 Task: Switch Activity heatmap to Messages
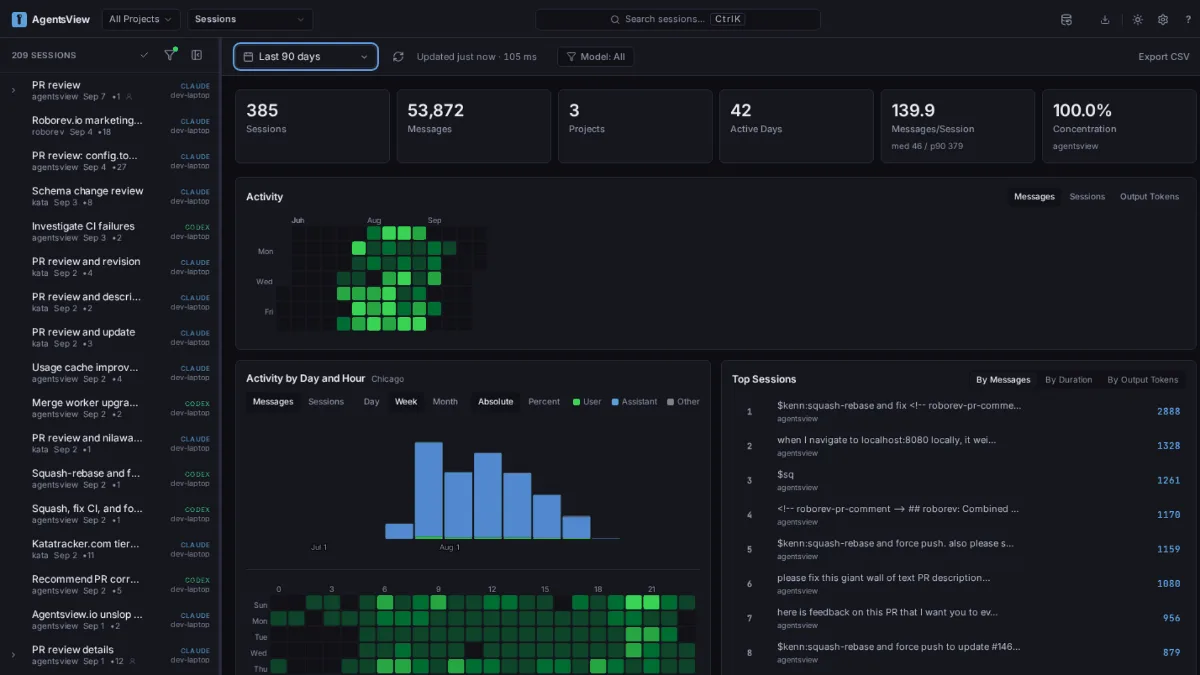tap(1034, 197)
